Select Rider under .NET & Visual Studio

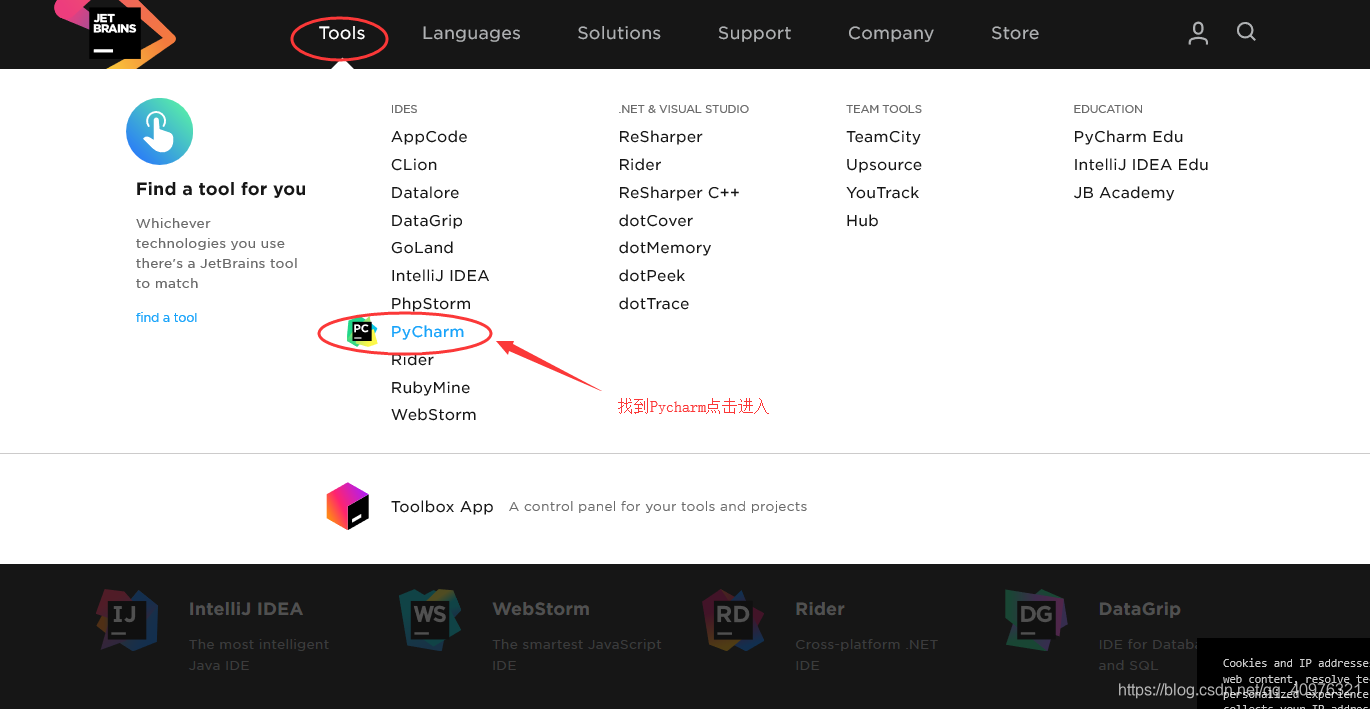(x=640, y=165)
